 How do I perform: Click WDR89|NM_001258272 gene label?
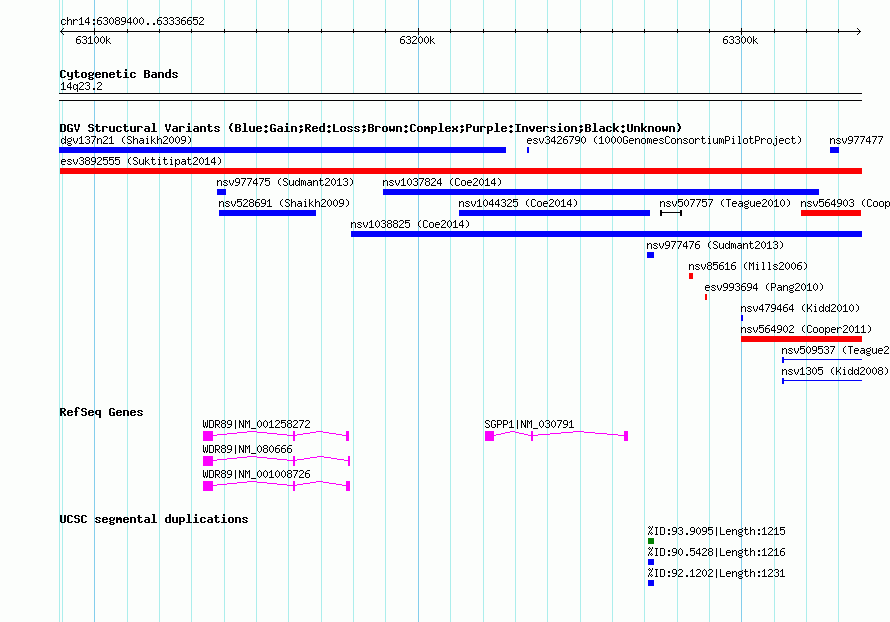tap(257, 424)
